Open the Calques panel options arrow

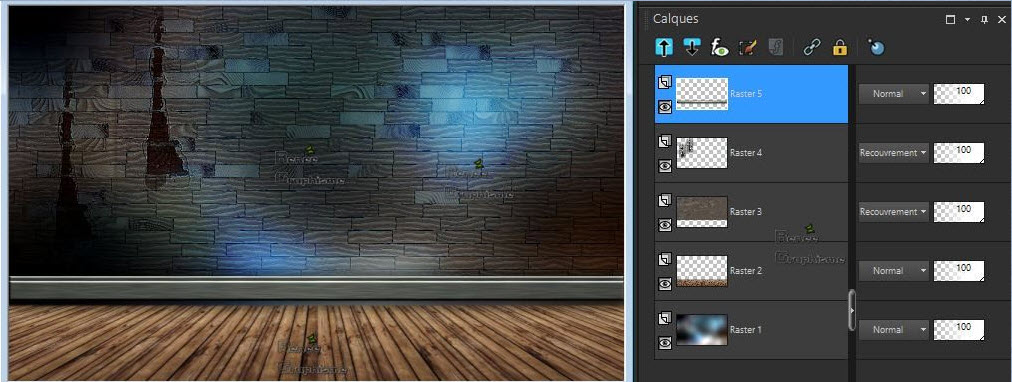[967, 19]
